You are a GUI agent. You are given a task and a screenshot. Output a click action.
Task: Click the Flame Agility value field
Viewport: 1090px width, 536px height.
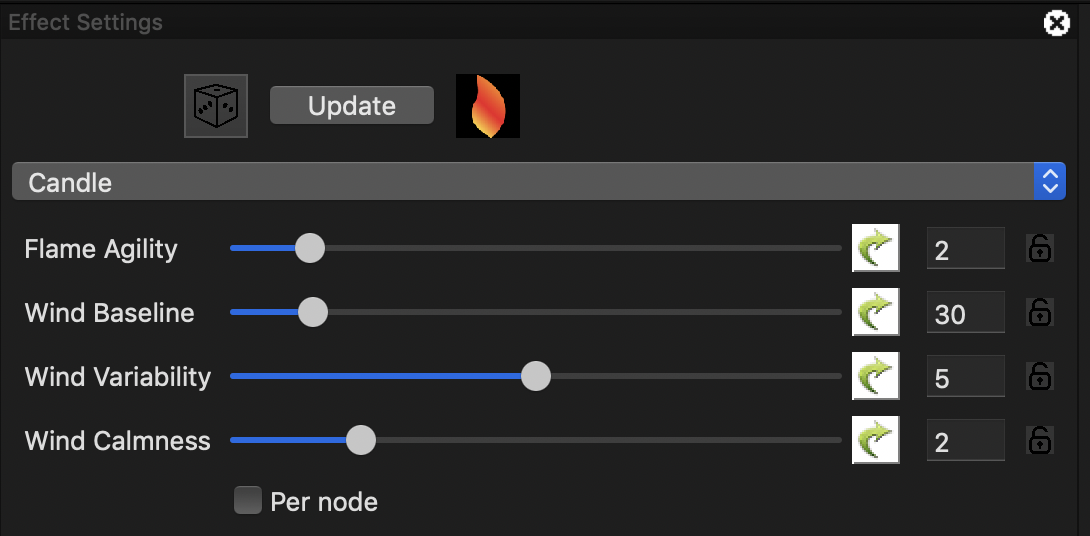[x=965, y=249]
